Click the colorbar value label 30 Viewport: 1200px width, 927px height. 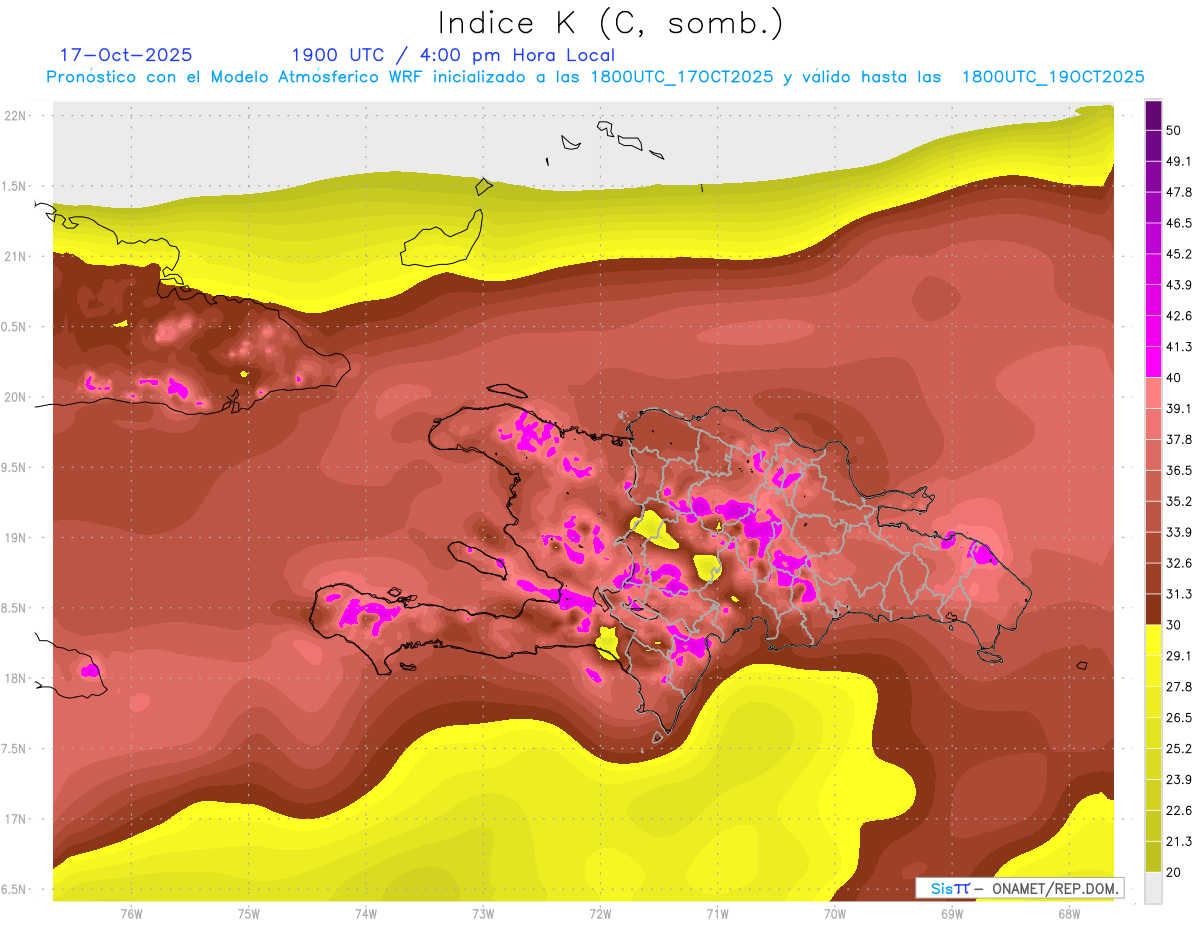click(1174, 625)
